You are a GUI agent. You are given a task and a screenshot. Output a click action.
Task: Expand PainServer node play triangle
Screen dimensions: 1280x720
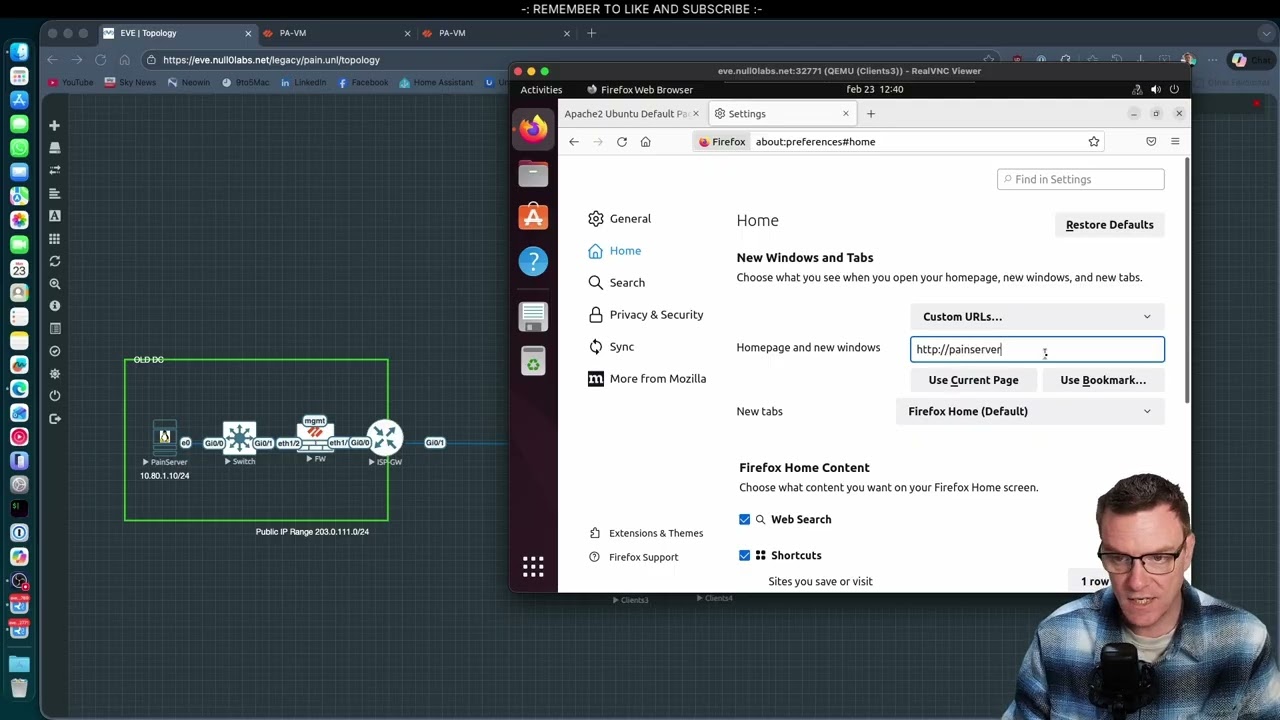[x=146, y=462]
